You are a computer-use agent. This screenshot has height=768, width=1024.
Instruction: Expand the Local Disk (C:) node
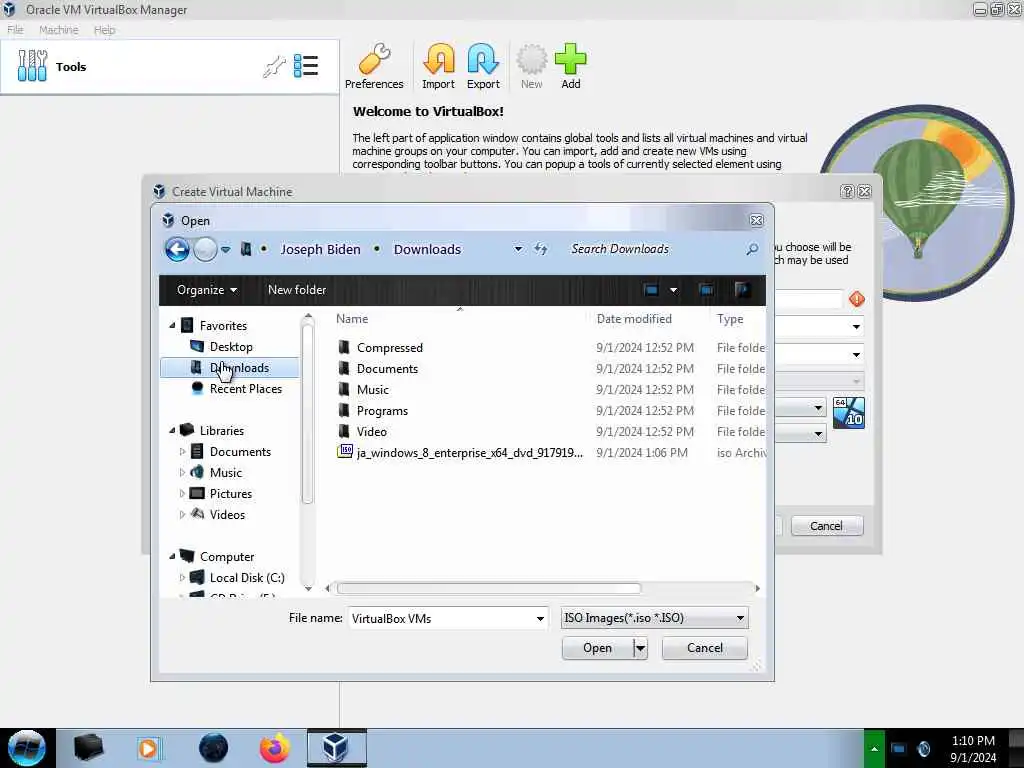click(182, 577)
